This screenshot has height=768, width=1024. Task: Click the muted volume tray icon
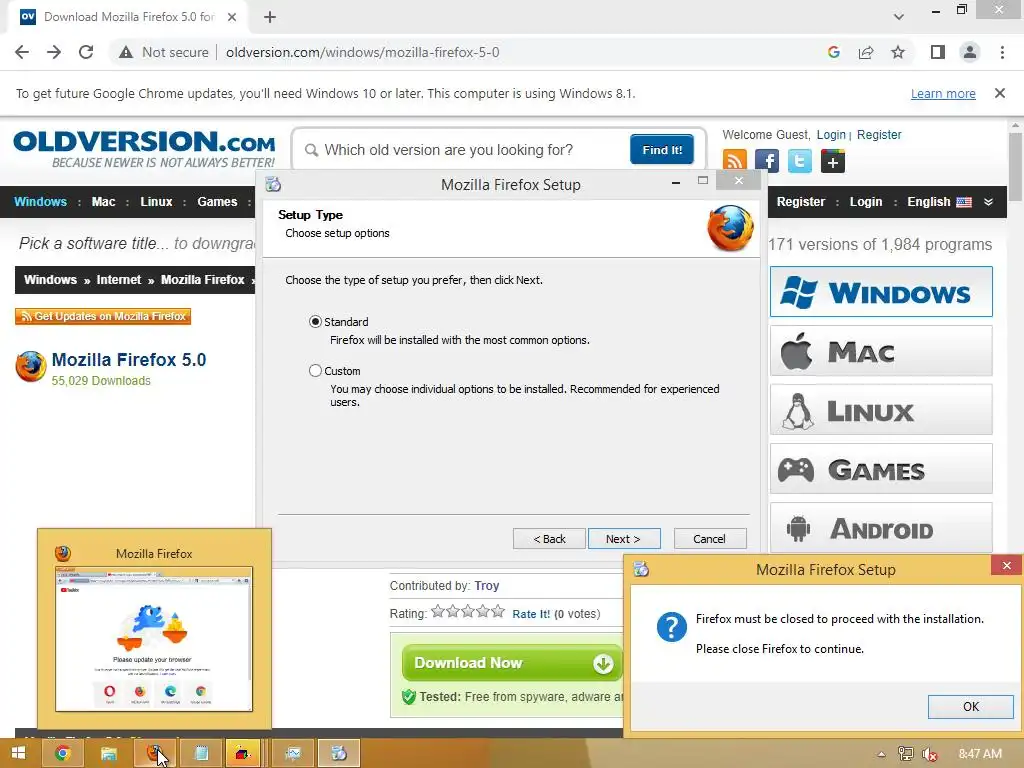point(930,754)
